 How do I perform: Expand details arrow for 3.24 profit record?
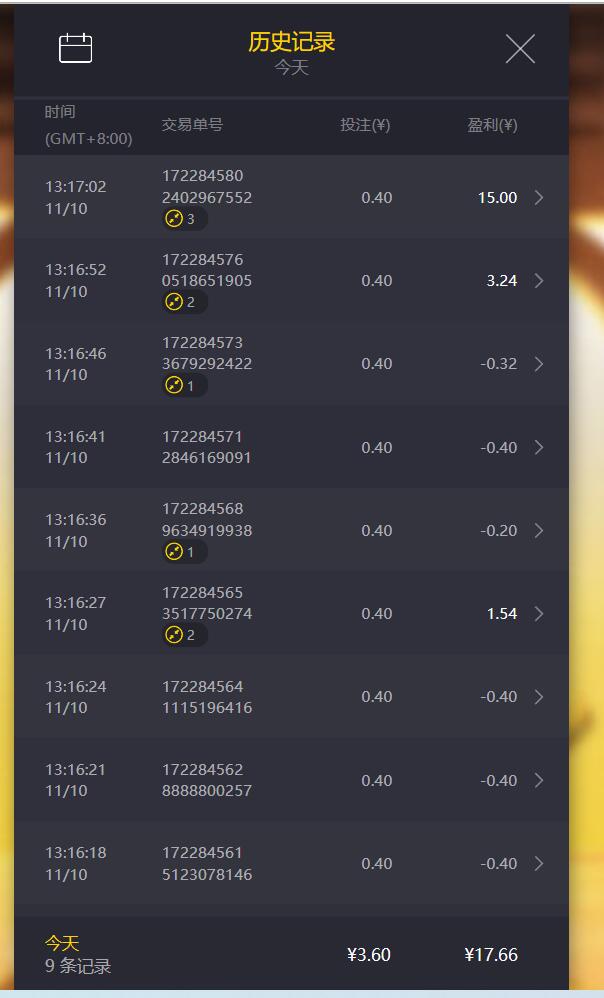click(539, 281)
